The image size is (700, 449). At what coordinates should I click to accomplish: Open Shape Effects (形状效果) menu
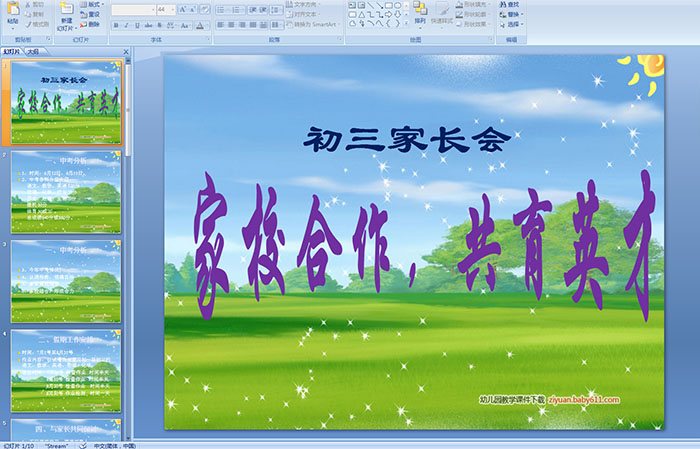(x=473, y=24)
